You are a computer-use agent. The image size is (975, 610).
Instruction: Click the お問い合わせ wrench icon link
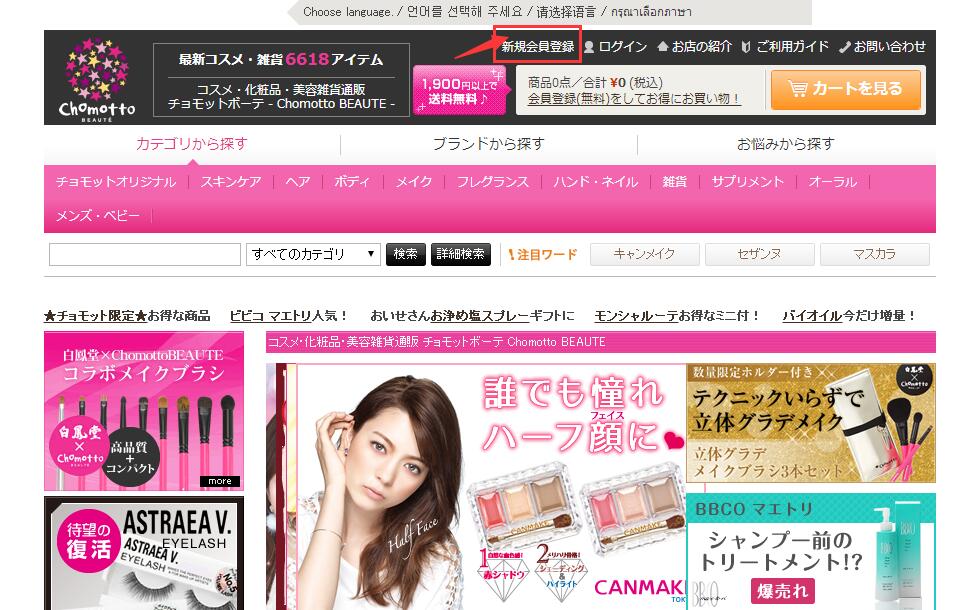coord(882,47)
